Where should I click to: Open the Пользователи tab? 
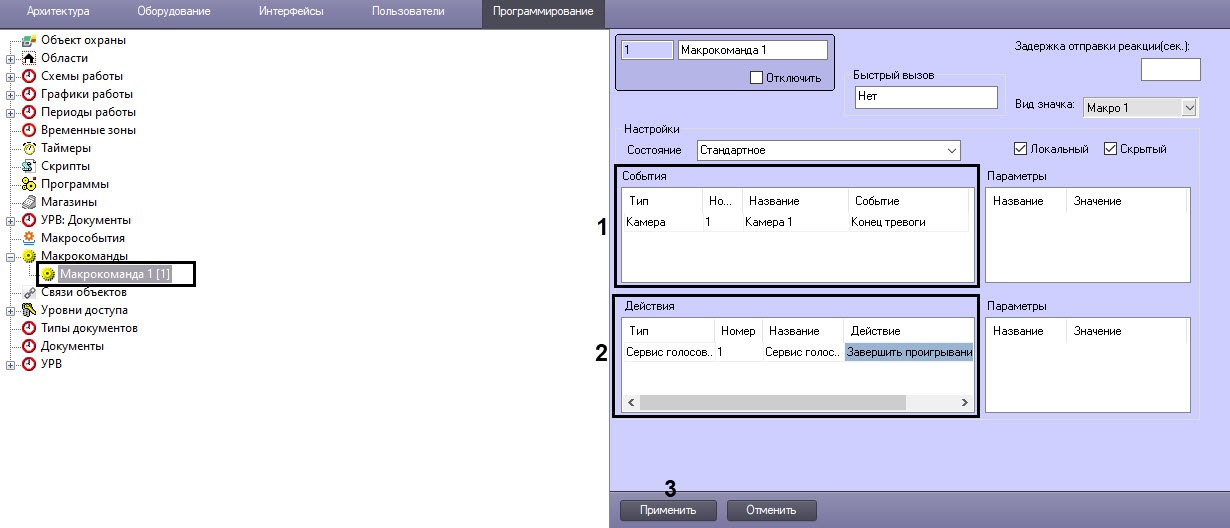coord(407,11)
